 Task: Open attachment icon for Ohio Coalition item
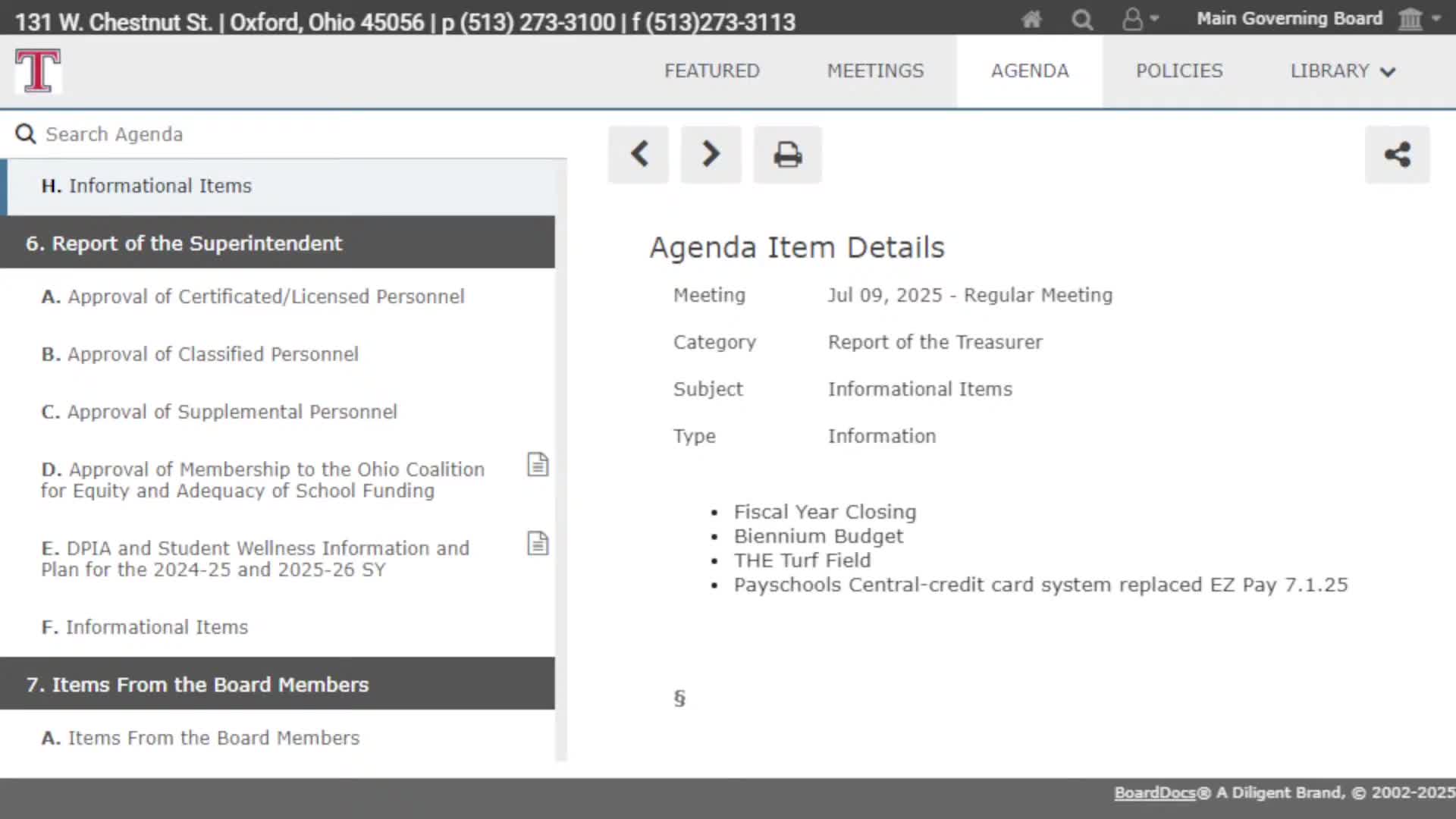coord(538,464)
